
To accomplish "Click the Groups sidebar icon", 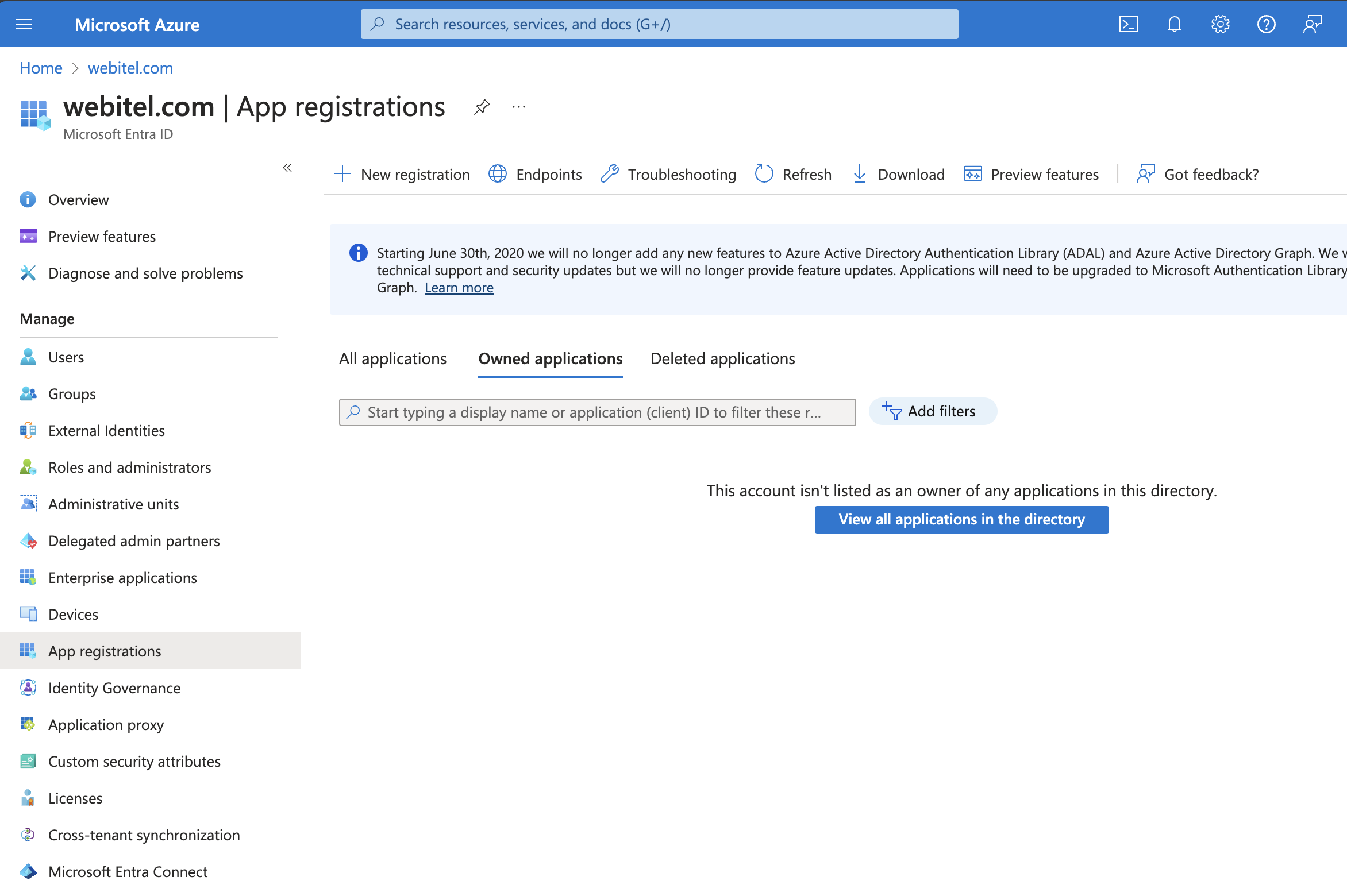I will (28, 394).
